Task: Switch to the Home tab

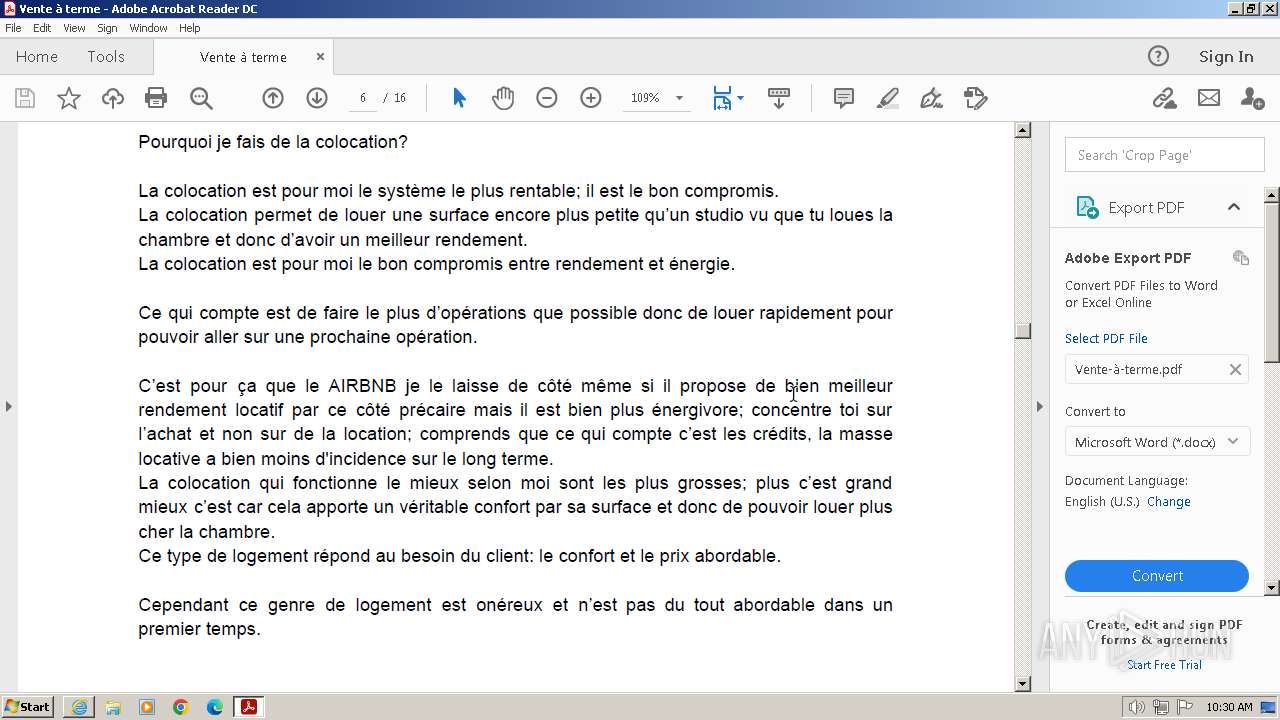Action: point(37,57)
